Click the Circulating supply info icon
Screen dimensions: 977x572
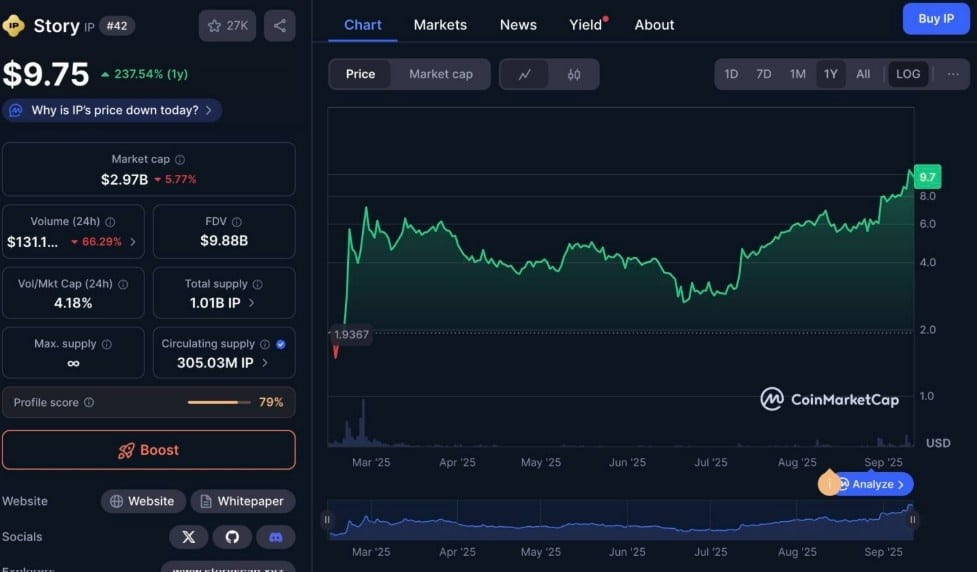(x=265, y=344)
